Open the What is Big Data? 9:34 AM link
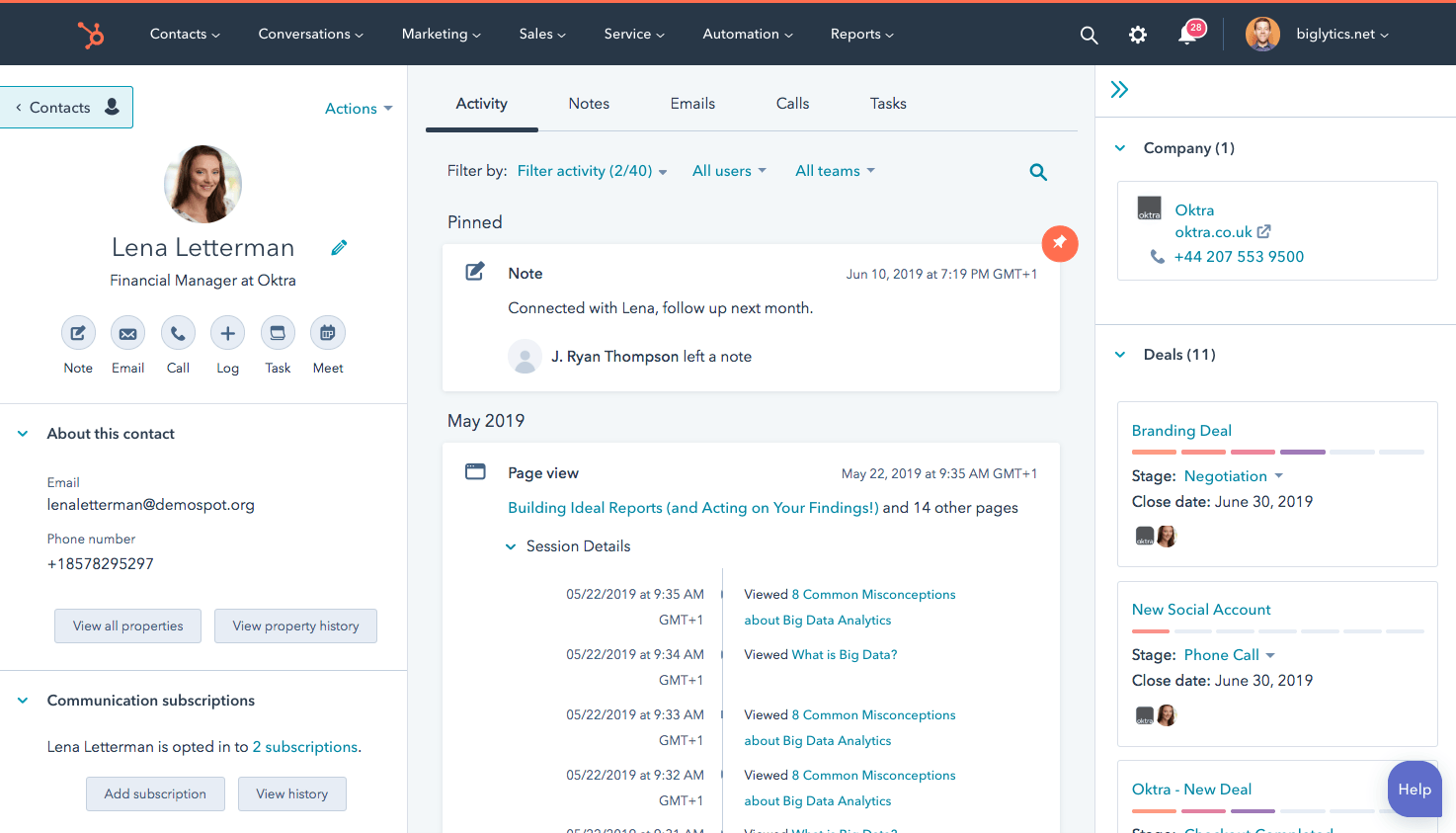Viewport: 1456px width, 833px height. pos(845,655)
